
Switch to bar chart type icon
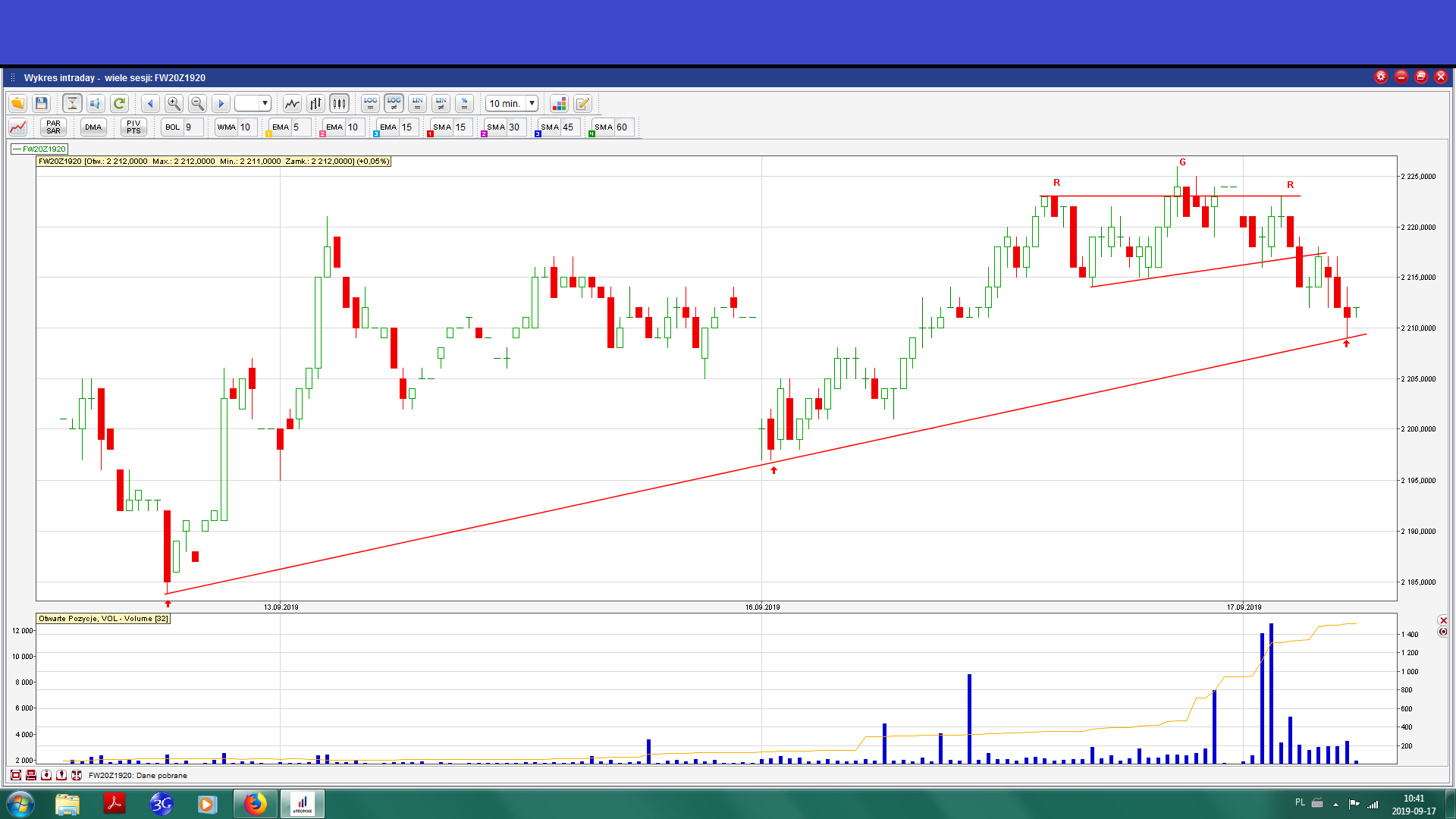[315, 104]
